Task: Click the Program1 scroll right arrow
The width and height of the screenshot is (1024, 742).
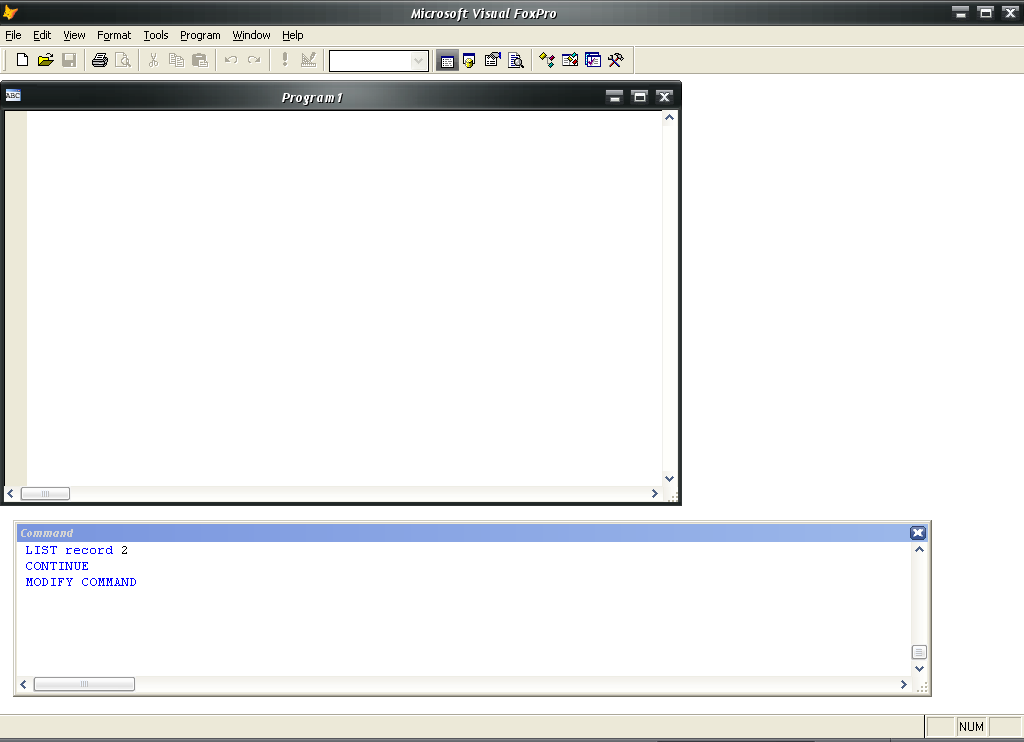Action: coord(655,494)
